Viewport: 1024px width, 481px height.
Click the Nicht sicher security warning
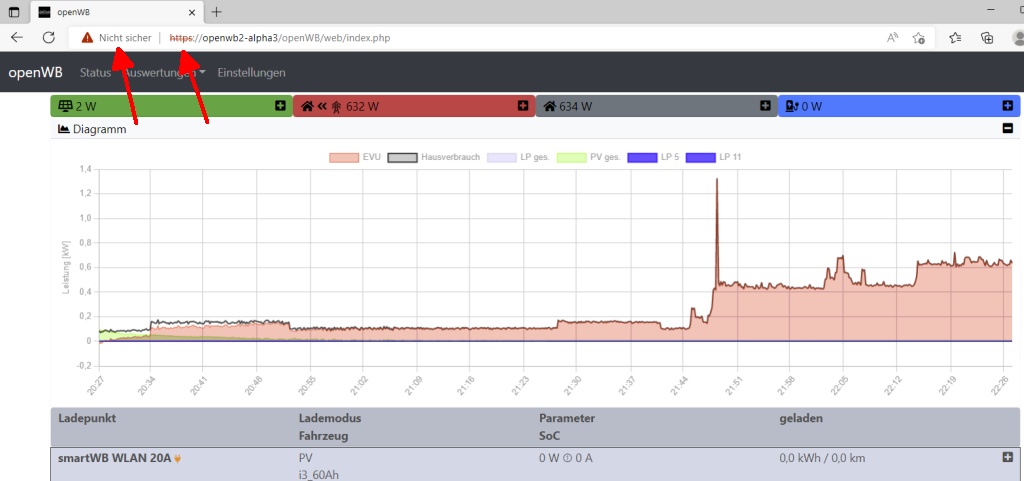[x=116, y=38]
